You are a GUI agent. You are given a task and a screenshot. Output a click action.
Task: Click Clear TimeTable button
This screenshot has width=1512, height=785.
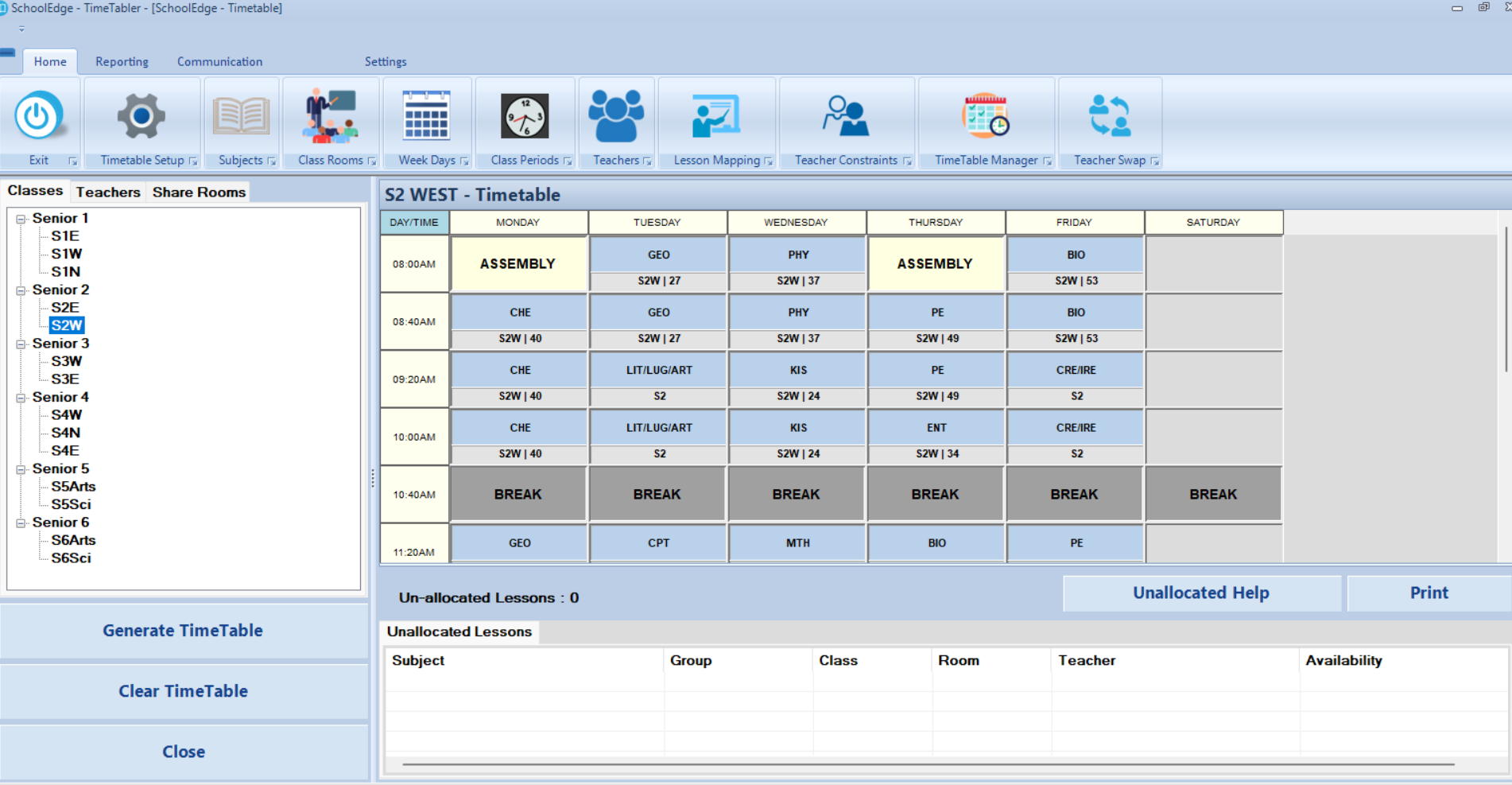coord(183,691)
